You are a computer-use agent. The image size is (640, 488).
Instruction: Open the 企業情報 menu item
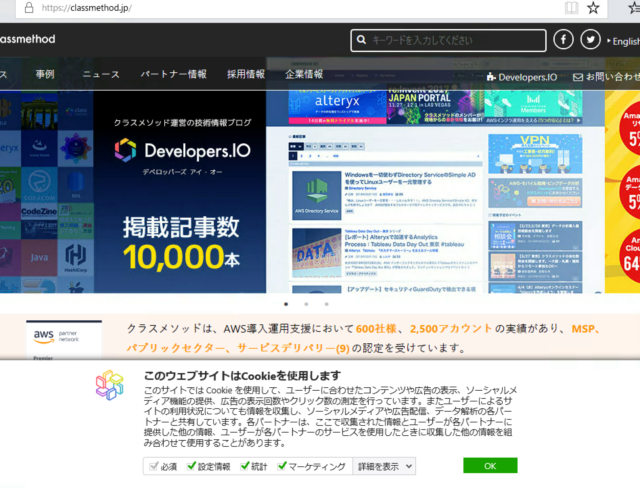(x=304, y=74)
